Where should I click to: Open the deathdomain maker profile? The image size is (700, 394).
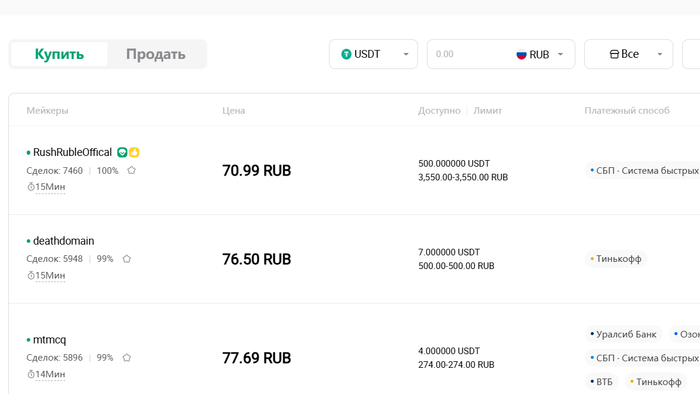63,241
